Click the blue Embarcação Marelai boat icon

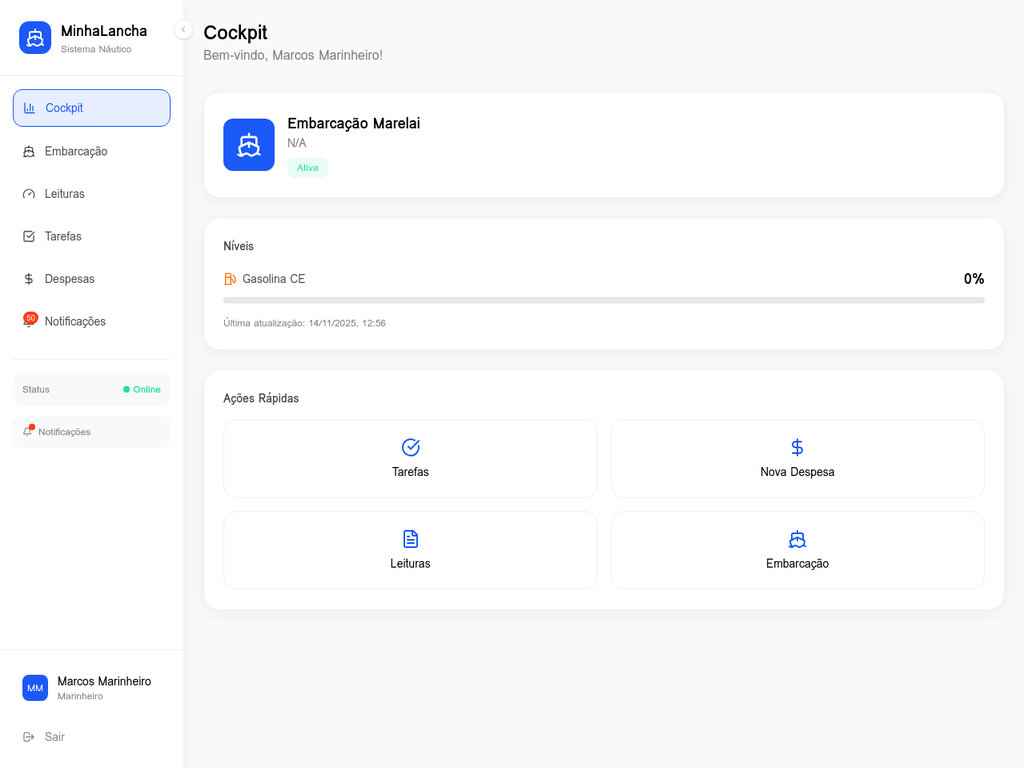[x=249, y=145]
